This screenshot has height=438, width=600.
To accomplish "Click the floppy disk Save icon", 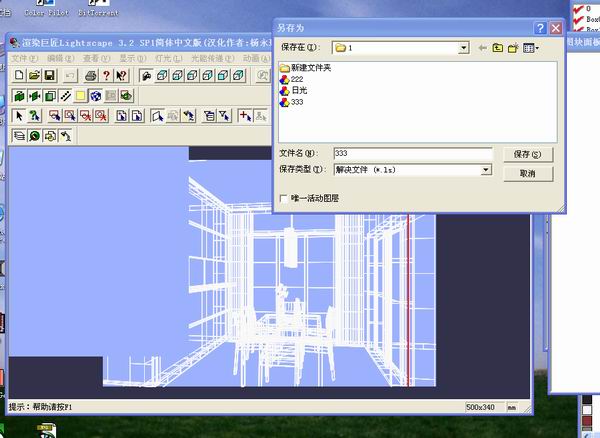I will [x=49, y=75].
